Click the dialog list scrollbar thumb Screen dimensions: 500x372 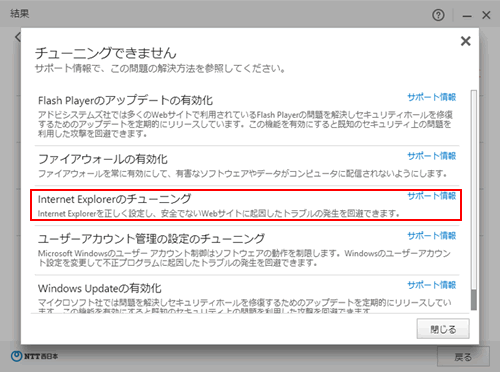[474, 299]
